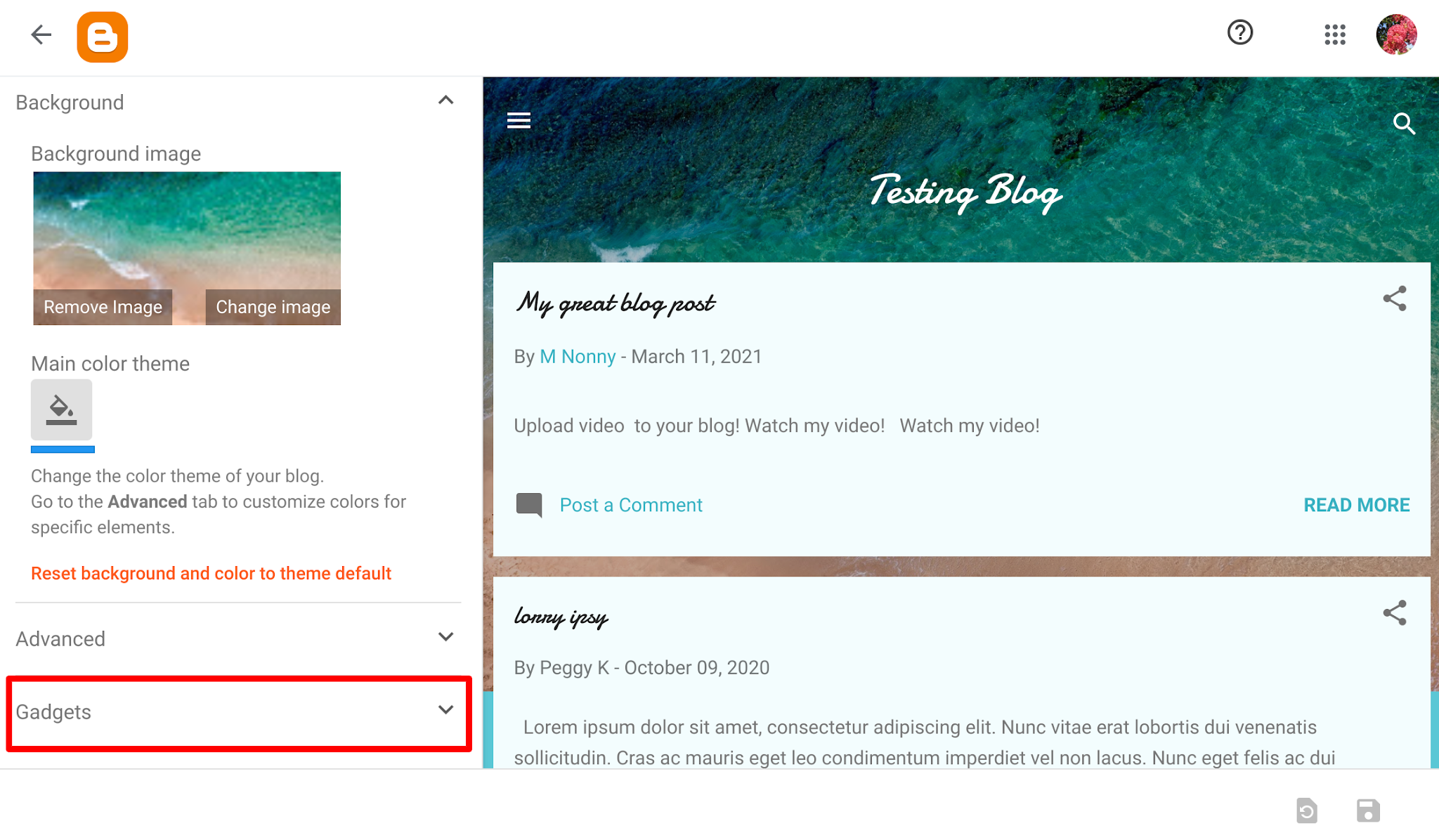
Task: Click READ MORE on My great blog post
Action: [x=1356, y=504]
